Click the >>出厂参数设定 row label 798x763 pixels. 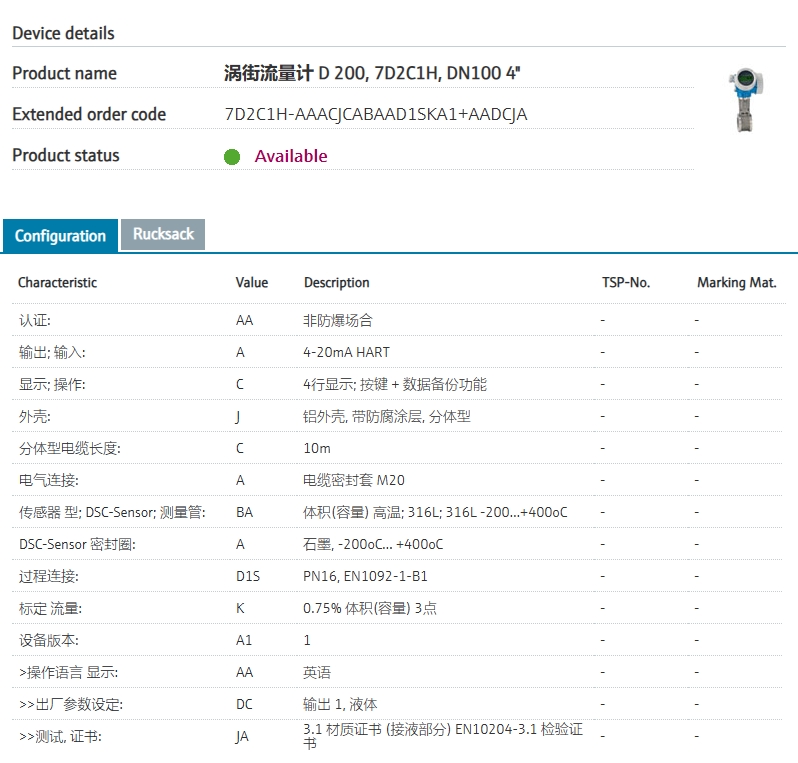pyautogui.click(x=70, y=704)
